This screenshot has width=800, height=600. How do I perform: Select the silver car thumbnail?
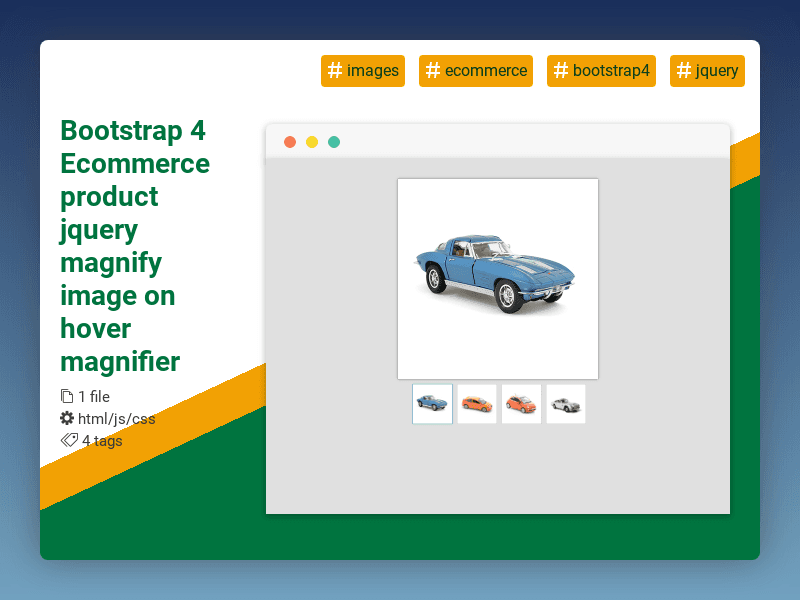[x=565, y=403]
